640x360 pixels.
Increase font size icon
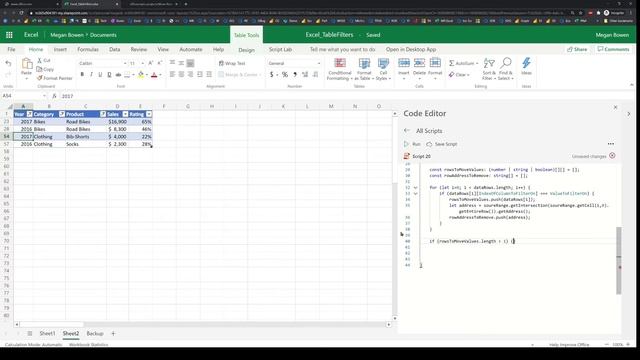click(x=151, y=63)
